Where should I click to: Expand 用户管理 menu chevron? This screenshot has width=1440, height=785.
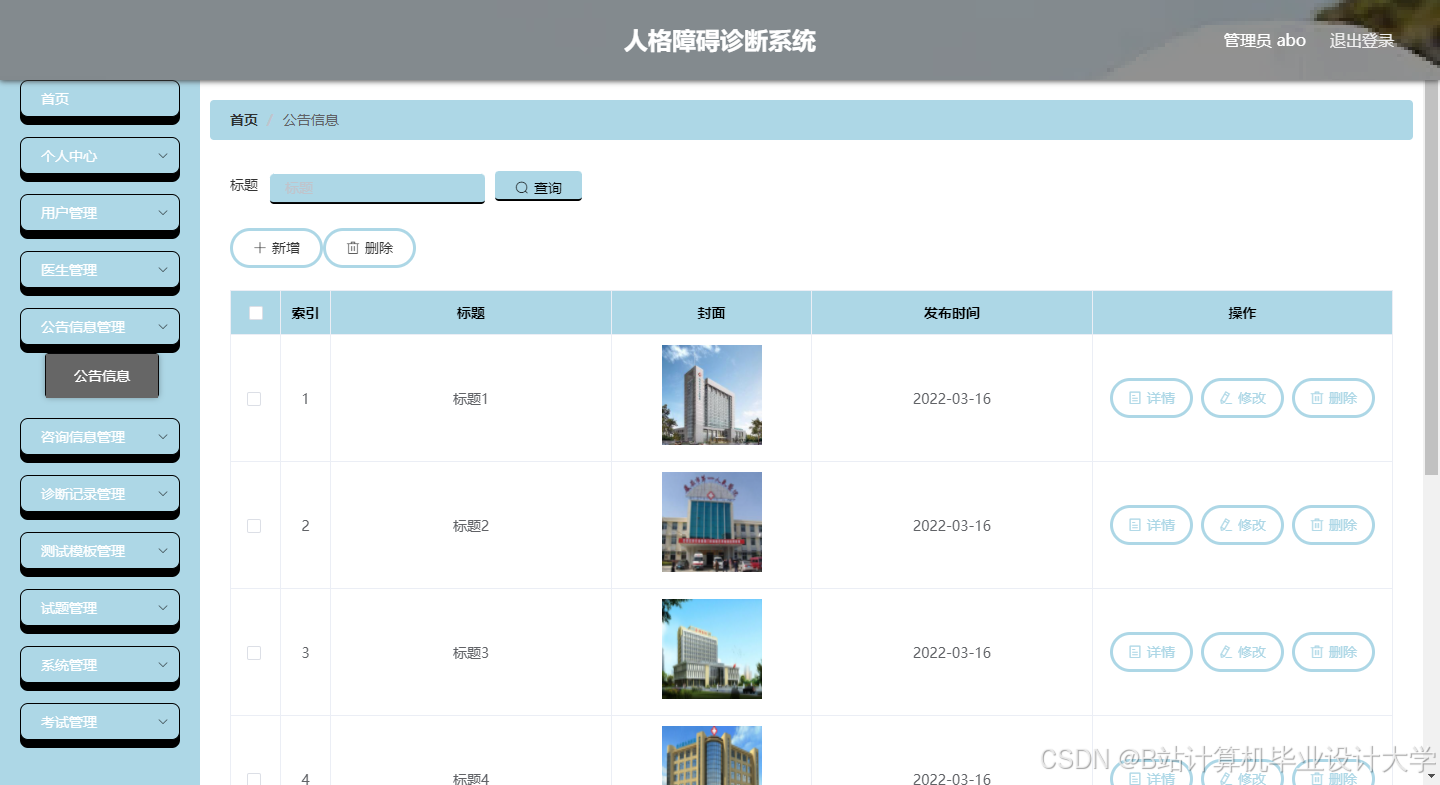pos(163,213)
